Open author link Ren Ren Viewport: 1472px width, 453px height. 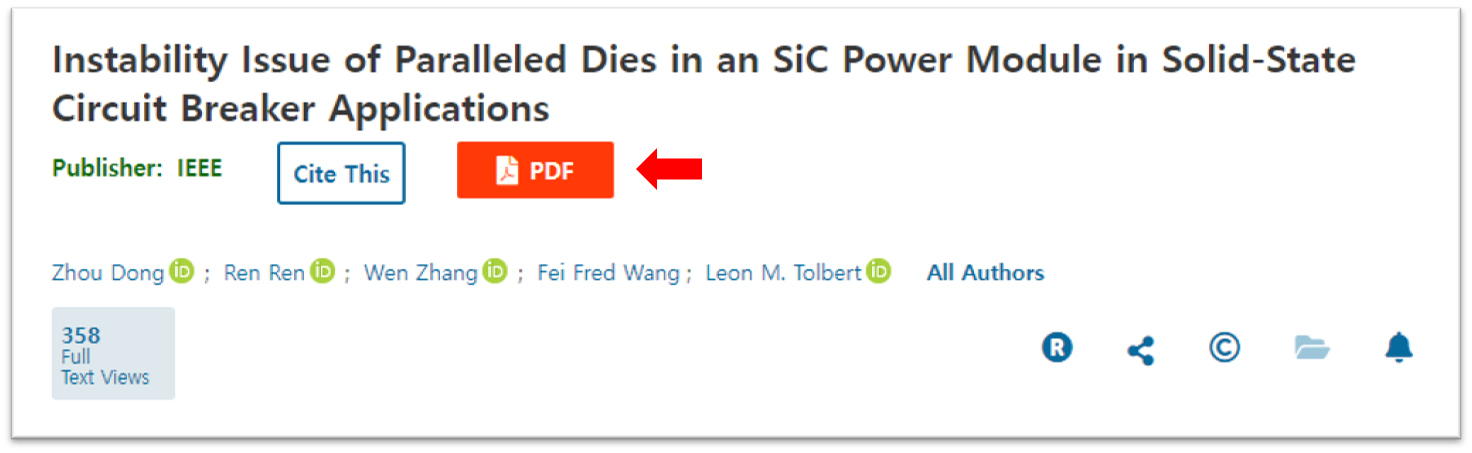coord(264,272)
